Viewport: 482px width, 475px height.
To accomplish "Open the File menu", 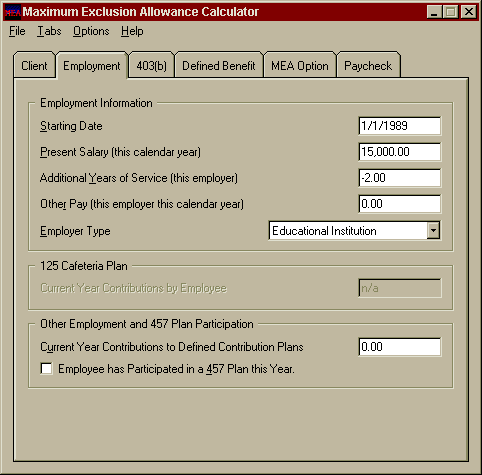I will [x=17, y=31].
